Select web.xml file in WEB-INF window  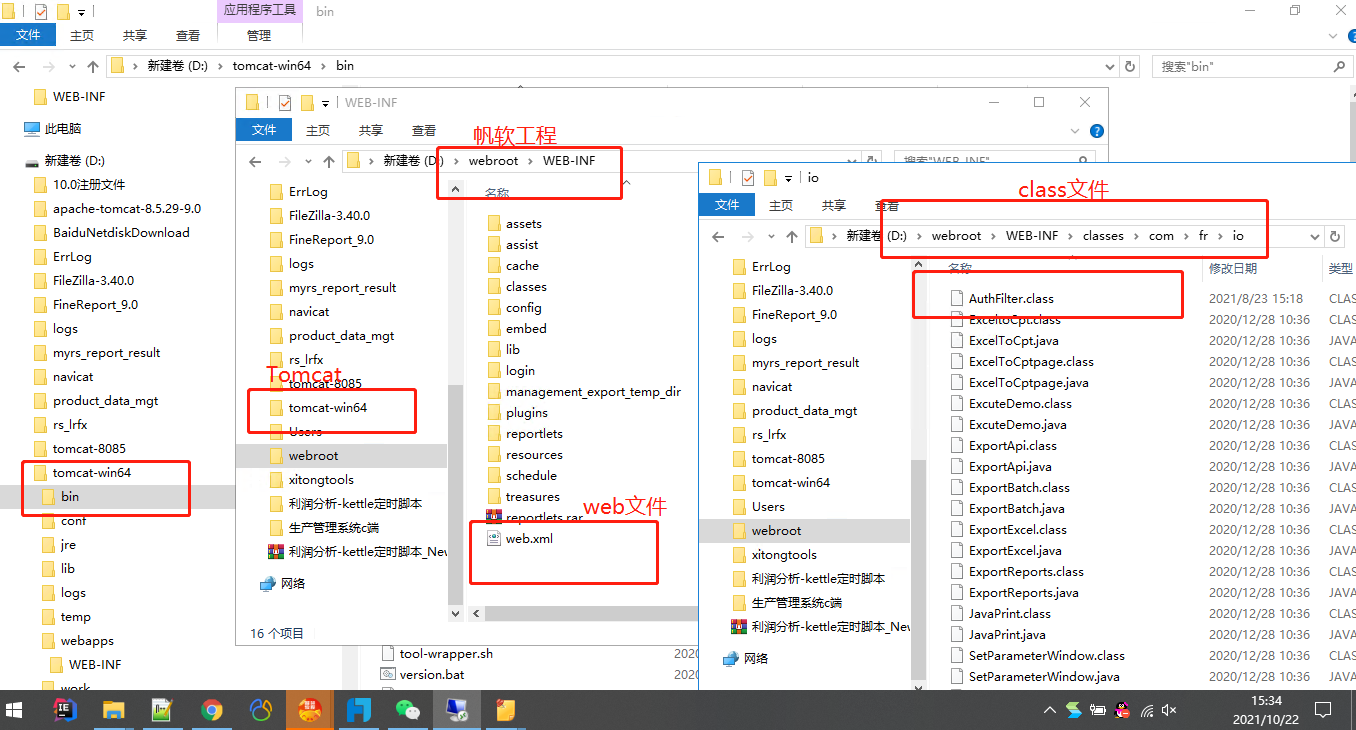529,539
